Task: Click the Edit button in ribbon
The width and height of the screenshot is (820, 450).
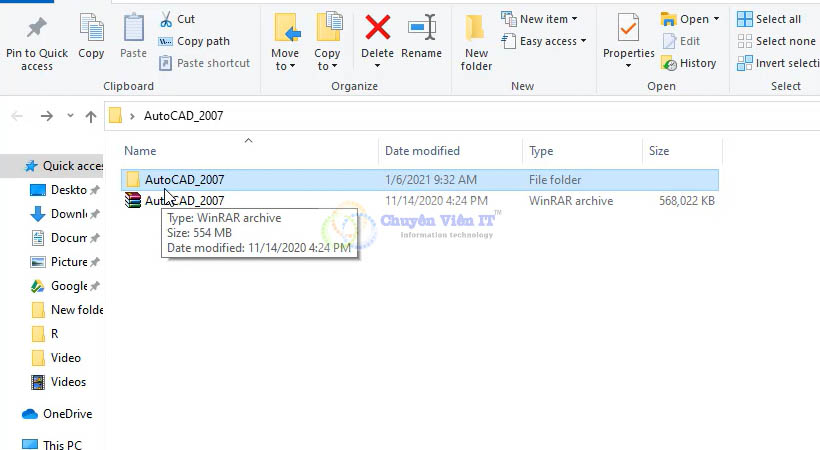Action: [x=681, y=41]
